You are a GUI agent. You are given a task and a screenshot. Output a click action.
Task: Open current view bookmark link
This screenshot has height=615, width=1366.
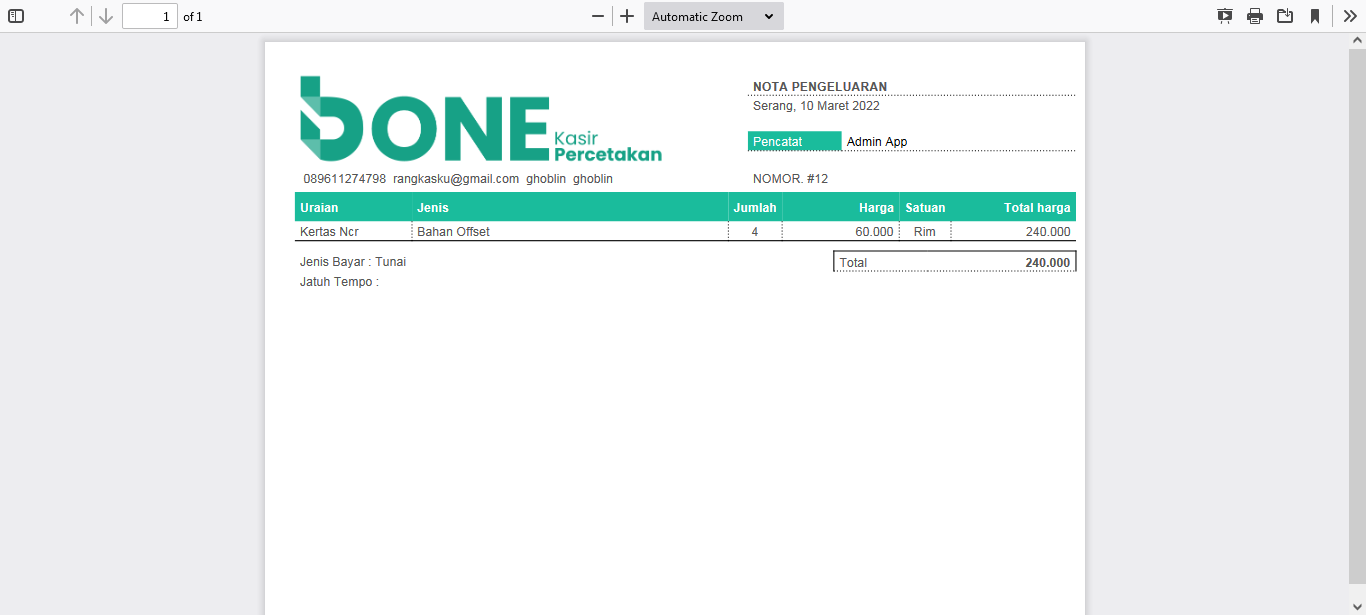[1315, 16]
